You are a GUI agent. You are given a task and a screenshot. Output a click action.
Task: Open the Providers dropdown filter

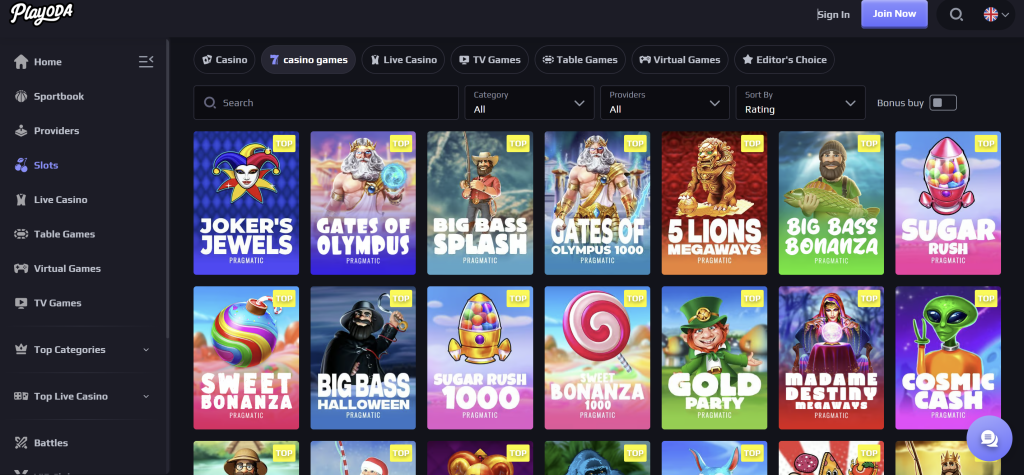click(664, 103)
